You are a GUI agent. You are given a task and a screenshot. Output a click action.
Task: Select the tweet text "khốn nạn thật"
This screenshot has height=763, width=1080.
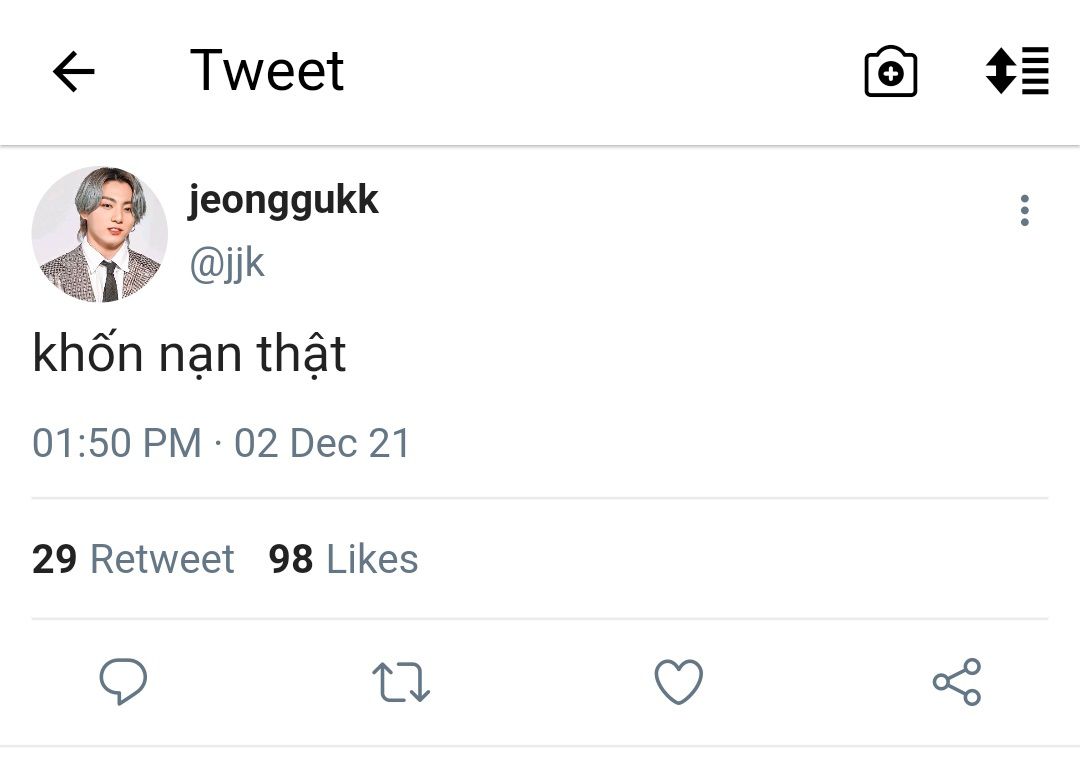(189, 355)
